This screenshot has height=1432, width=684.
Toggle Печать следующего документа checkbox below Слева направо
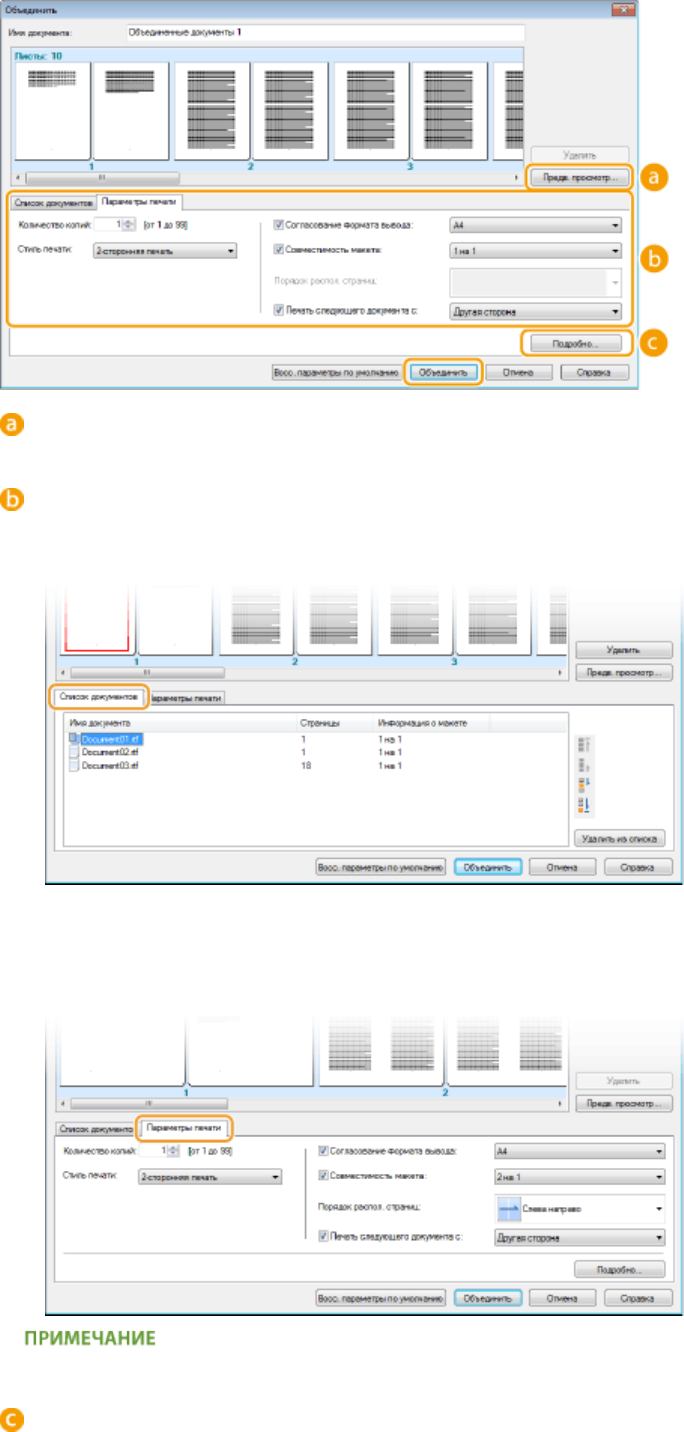(x=323, y=1237)
